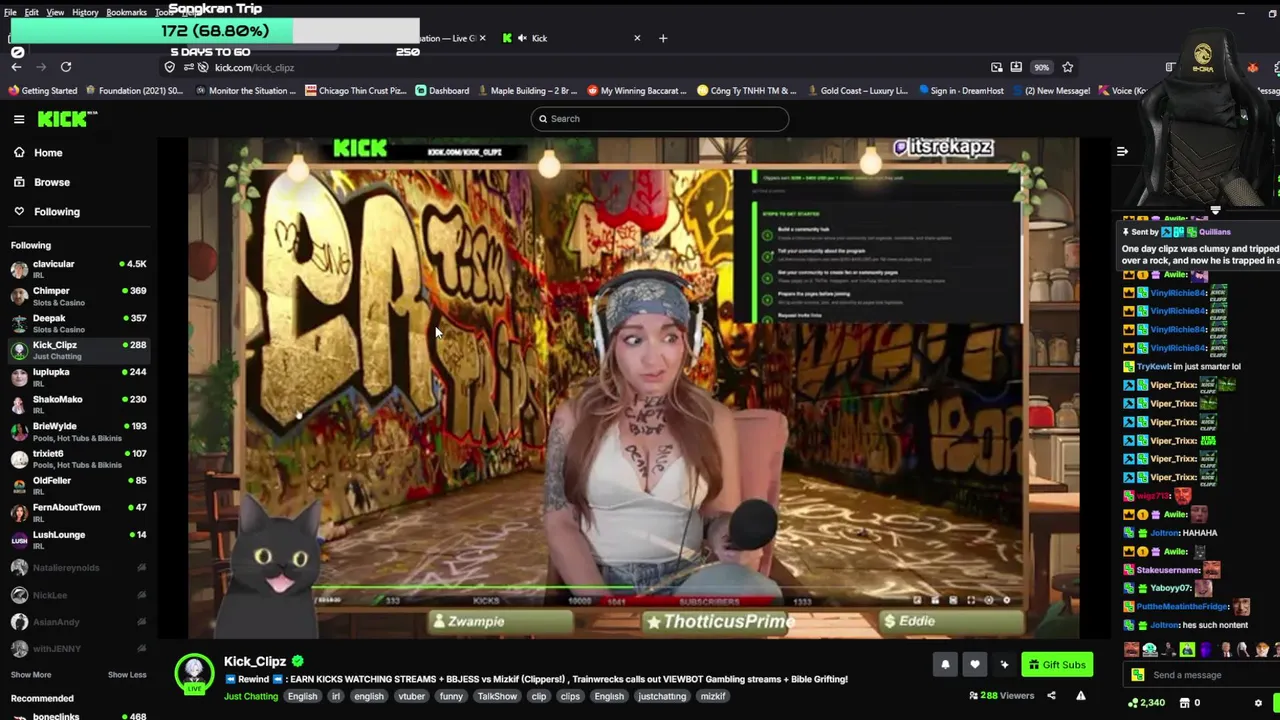Close the Kick browser tab
This screenshot has height=720, width=1280.
(637, 38)
